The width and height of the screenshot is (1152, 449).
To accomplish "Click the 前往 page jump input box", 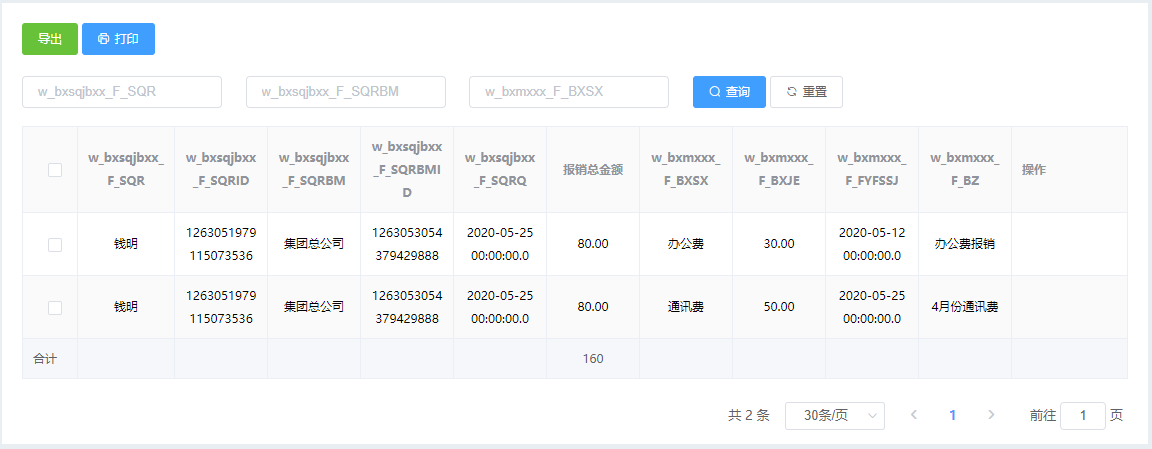I will 1082,416.
